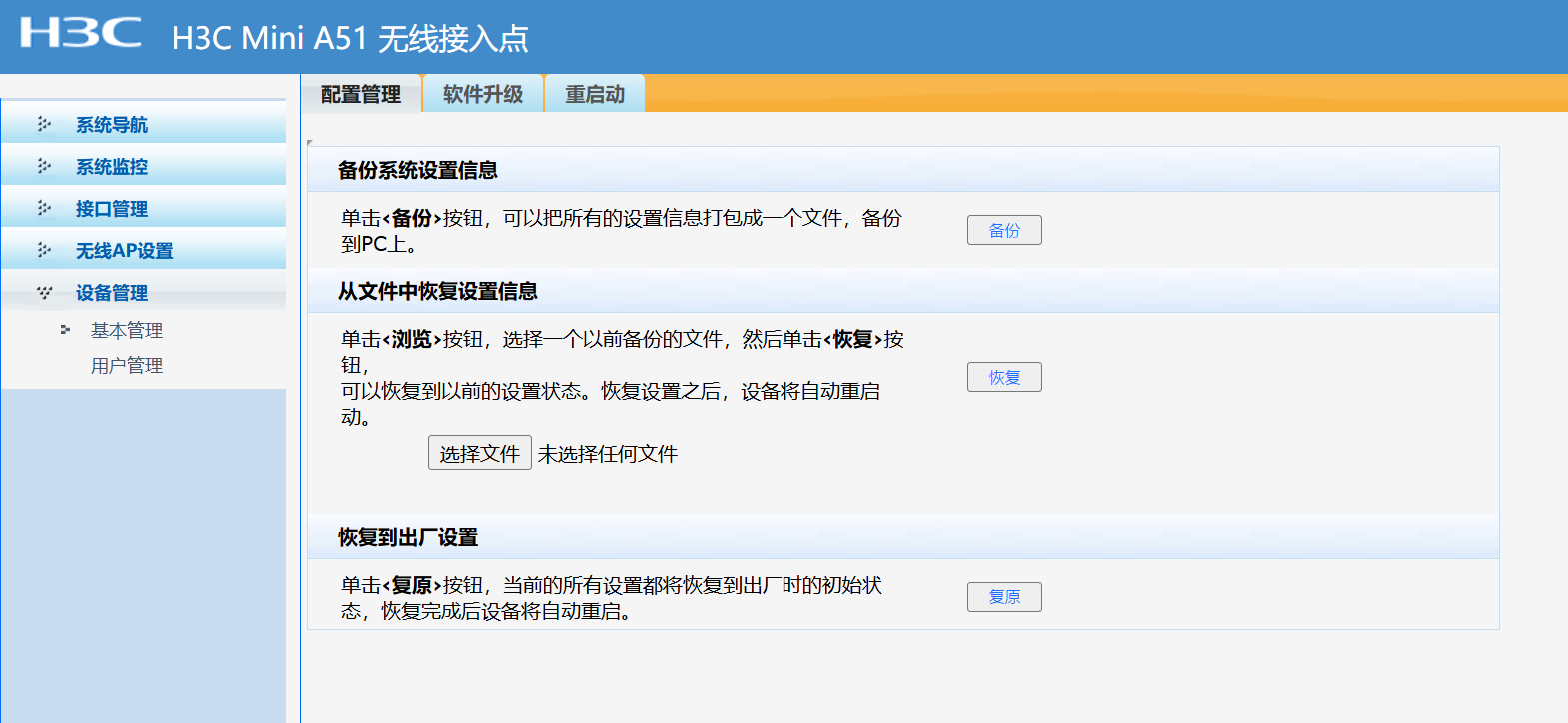Expand the 接口管理 menu arrow icon
The image size is (1568, 723).
pyautogui.click(x=44, y=208)
